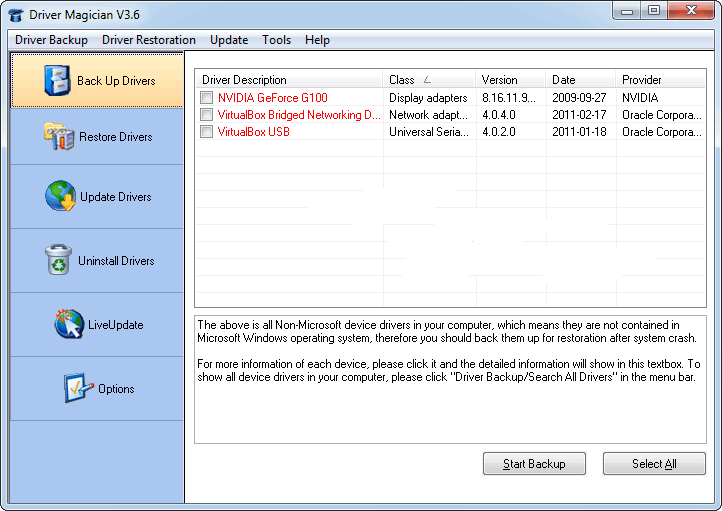The image size is (722, 511).
Task: Click the Back Up Drivers cabinet icon
Action: coord(58,81)
